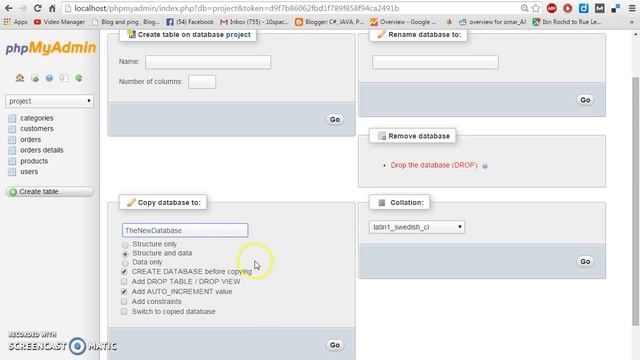Click the red ABP extension icon
Image resolution: width=640 pixels, height=360 pixels.
tap(551, 8)
